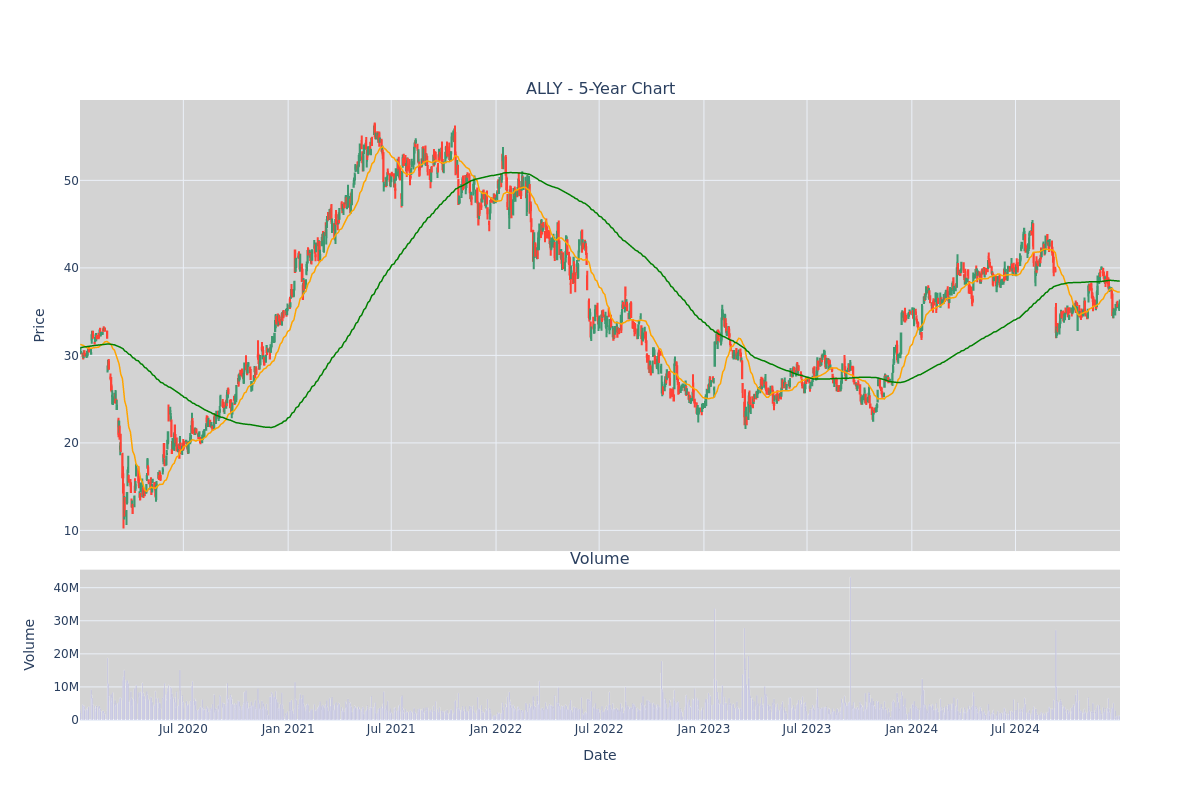Select the "Jan 2024" date tick
This screenshot has height=800, width=1200.
pos(912,729)
